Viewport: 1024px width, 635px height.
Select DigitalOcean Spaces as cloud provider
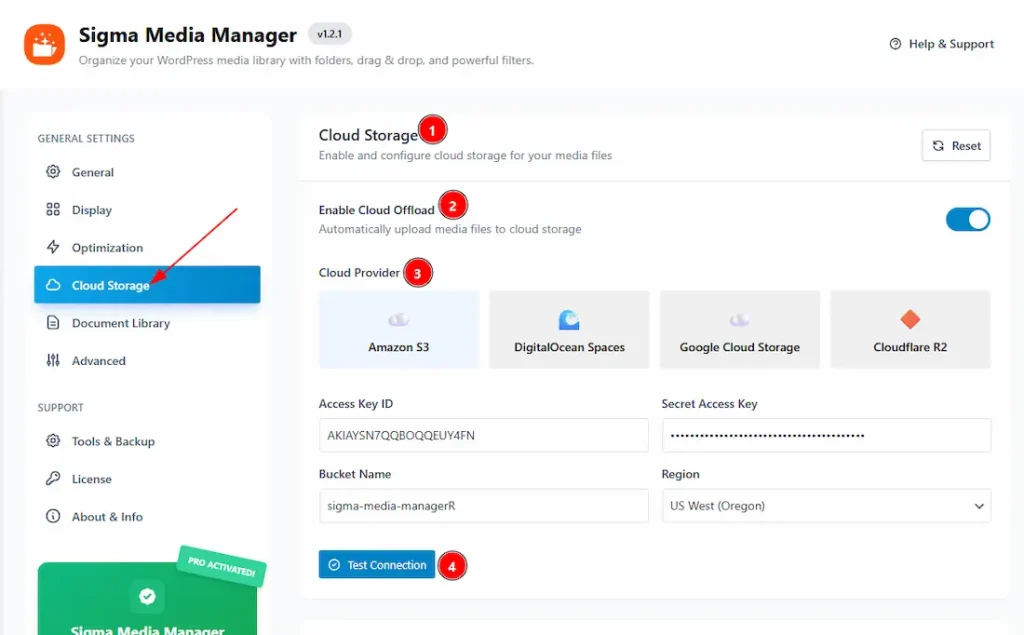(568, 329)
